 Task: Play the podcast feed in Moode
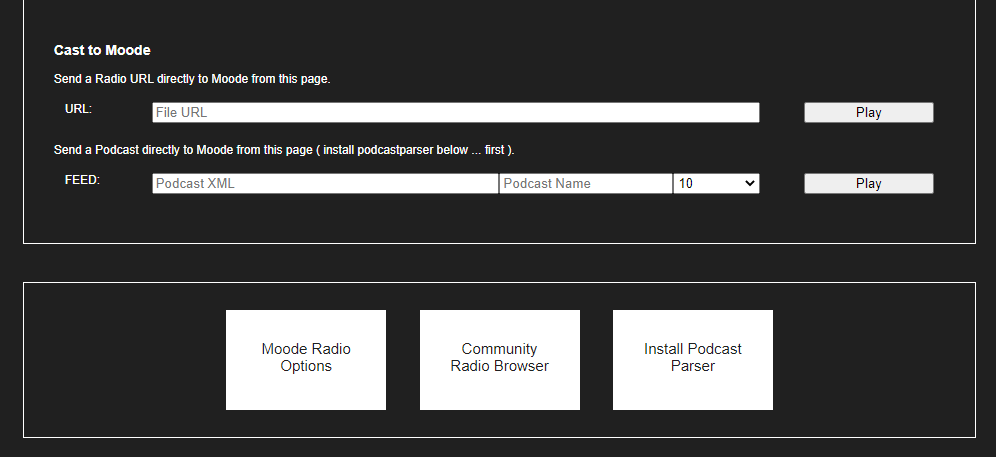tap(868, 184)
